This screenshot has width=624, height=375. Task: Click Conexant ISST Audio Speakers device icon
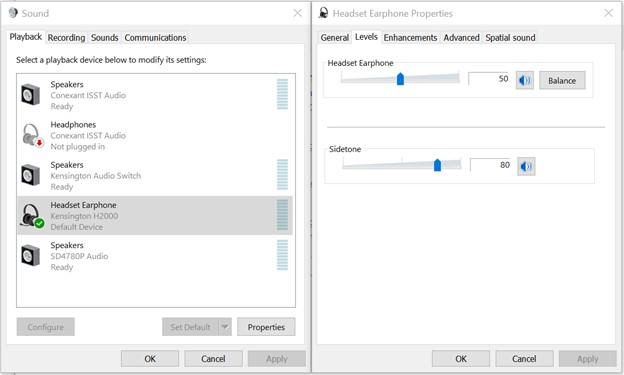point(30,95)
